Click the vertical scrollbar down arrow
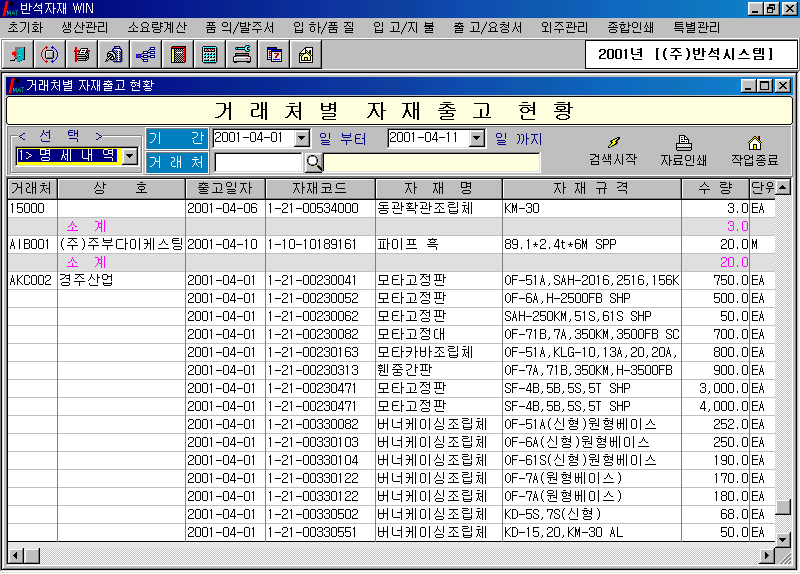The width and height of the screenshot is (800, 574). click(x=784, y=539)
